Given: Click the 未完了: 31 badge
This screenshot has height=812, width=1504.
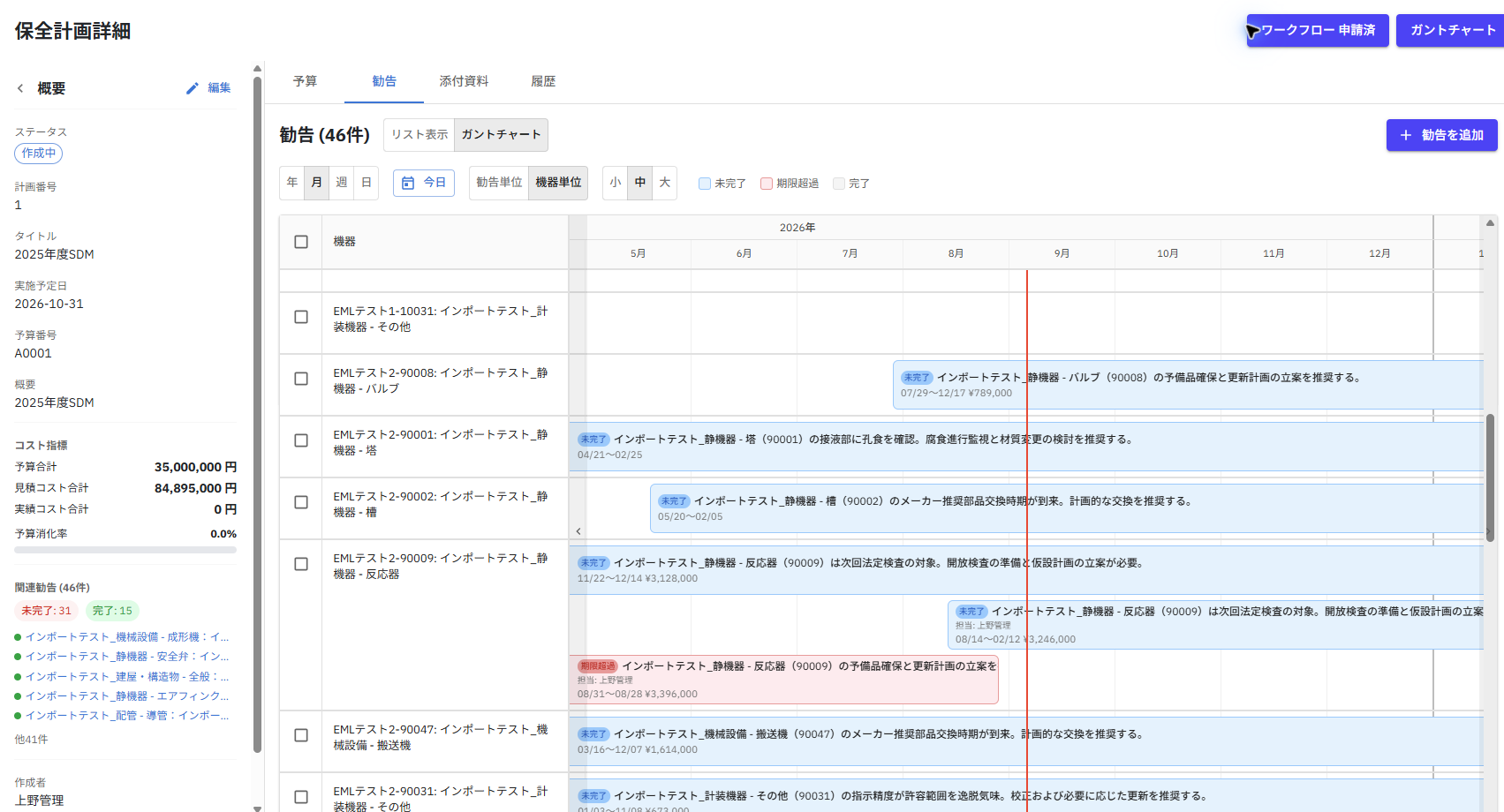Looking at the screenshot, I should click(47, 611).
